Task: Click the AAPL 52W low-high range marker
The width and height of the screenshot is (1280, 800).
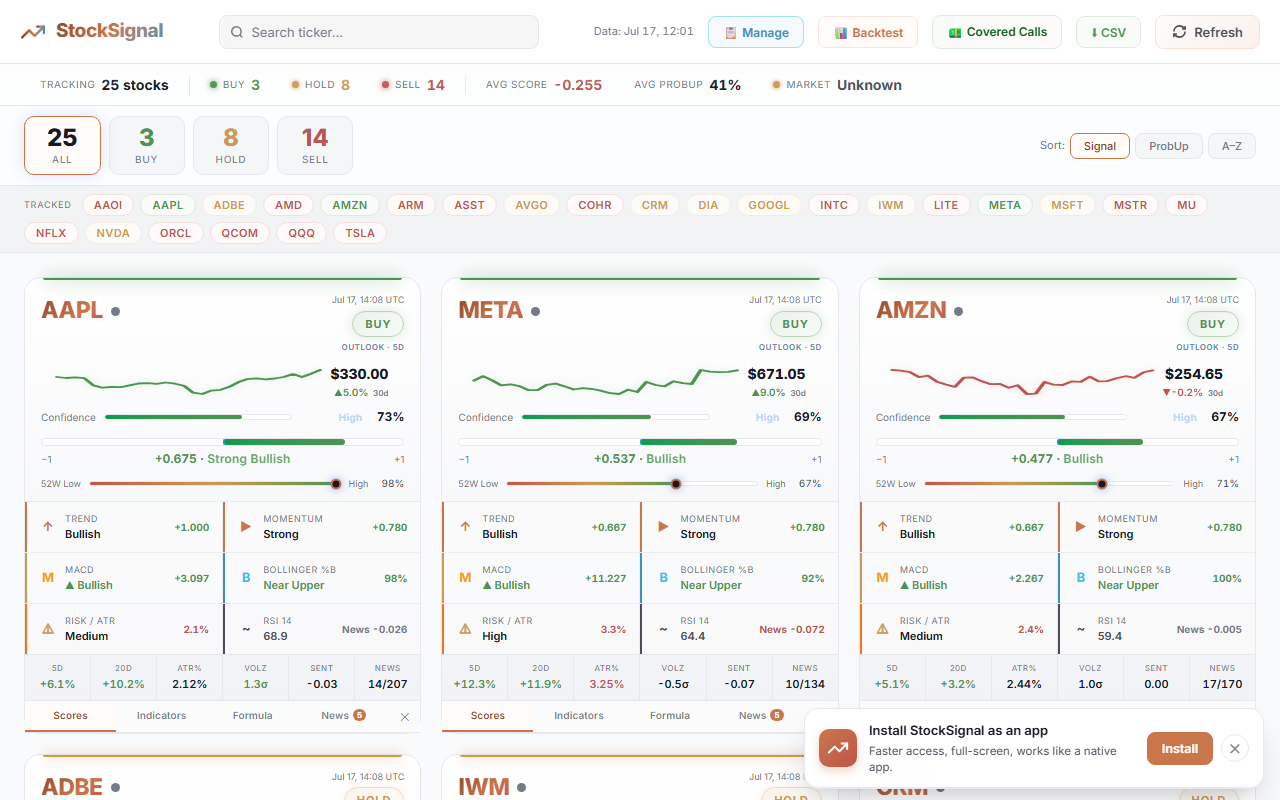Action: [x=336, y=484]
